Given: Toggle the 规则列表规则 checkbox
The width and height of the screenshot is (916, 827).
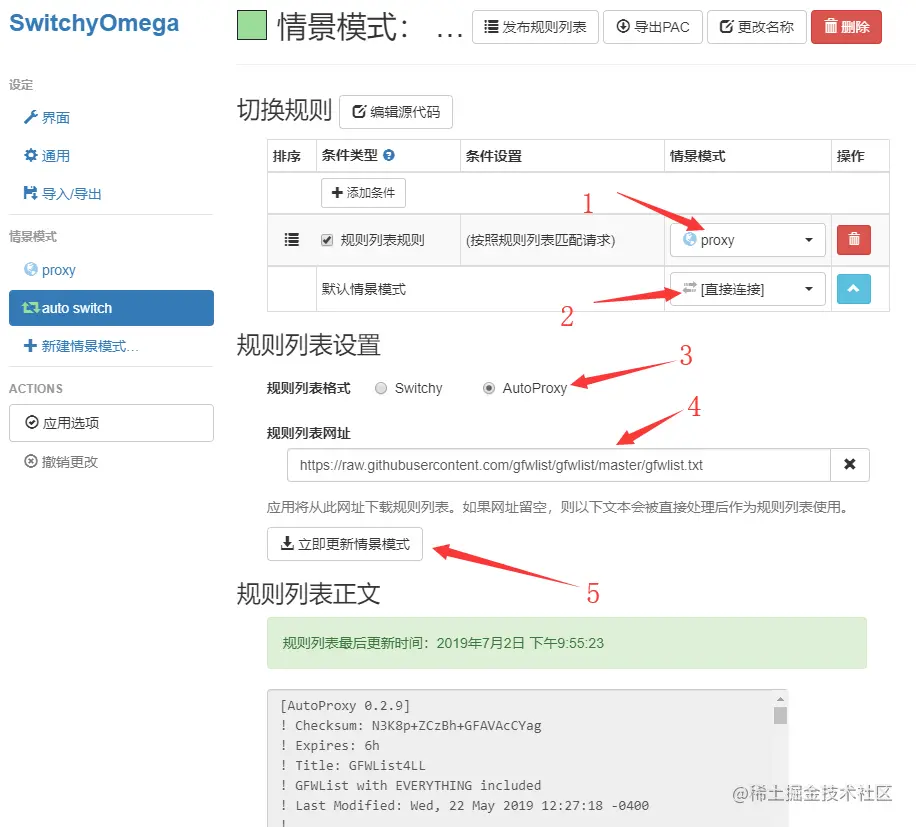Looking at the screenshot, I should [x=327, y=240].
